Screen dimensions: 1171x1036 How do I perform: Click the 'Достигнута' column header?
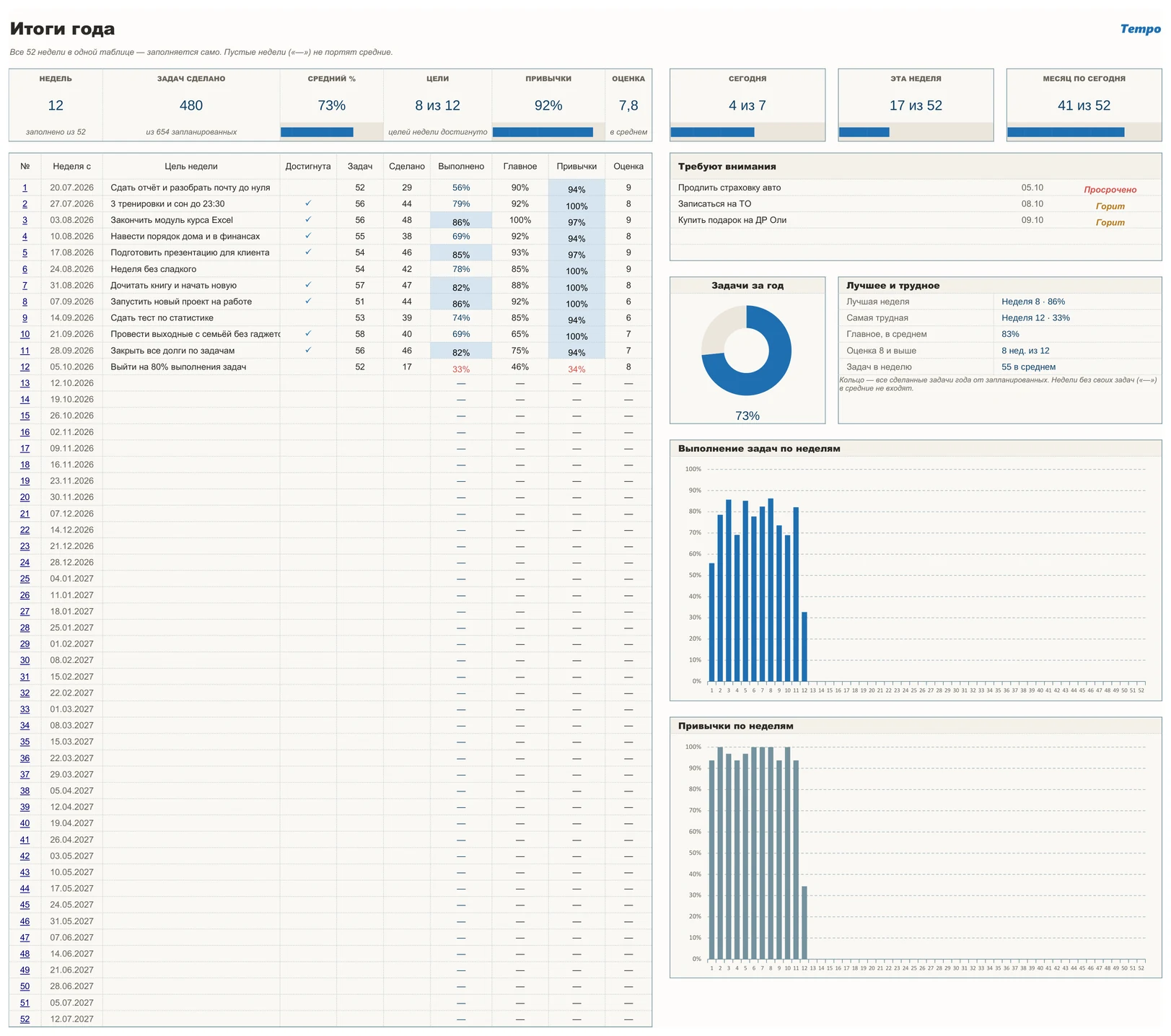point(308,167)
